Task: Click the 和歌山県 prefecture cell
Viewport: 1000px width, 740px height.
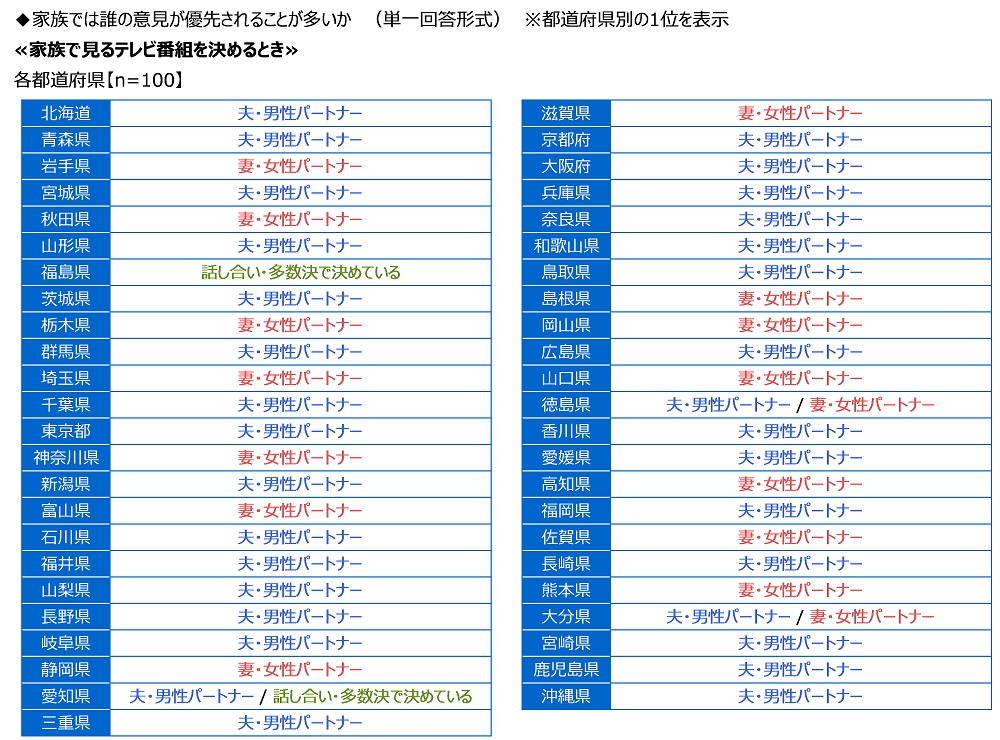Action: (566, 245)
